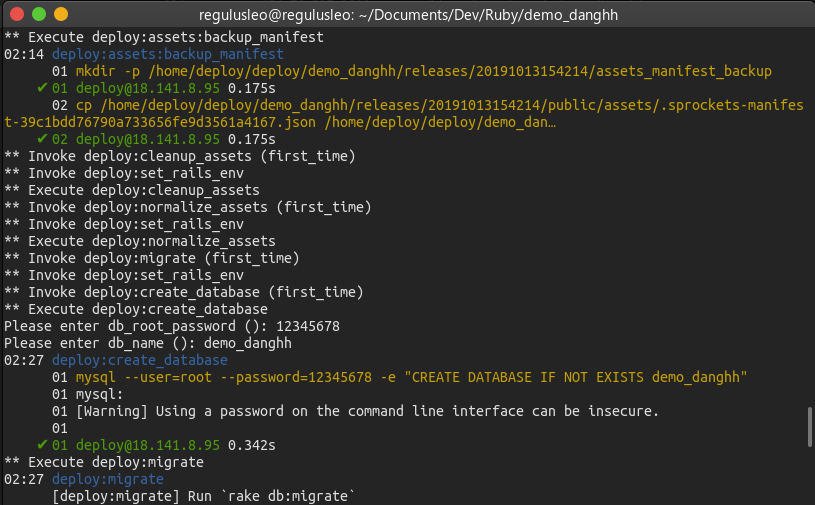Click 'Invoke deploy:migrate (first_time)' line
The image size is (815, 505).
pos(152,258)
